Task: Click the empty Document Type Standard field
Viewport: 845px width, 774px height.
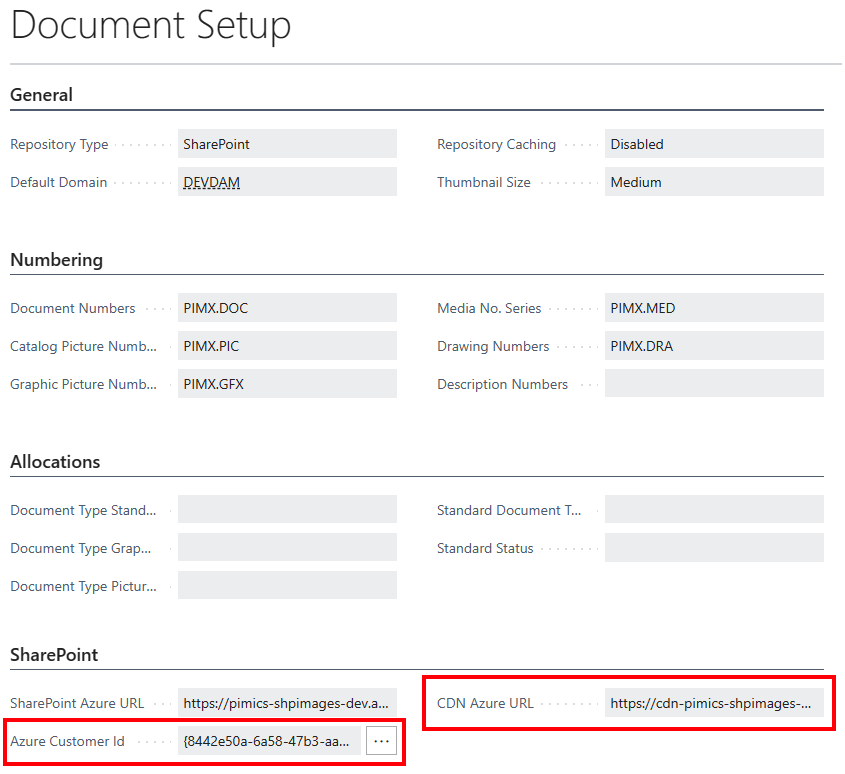Action: (287, 509)
